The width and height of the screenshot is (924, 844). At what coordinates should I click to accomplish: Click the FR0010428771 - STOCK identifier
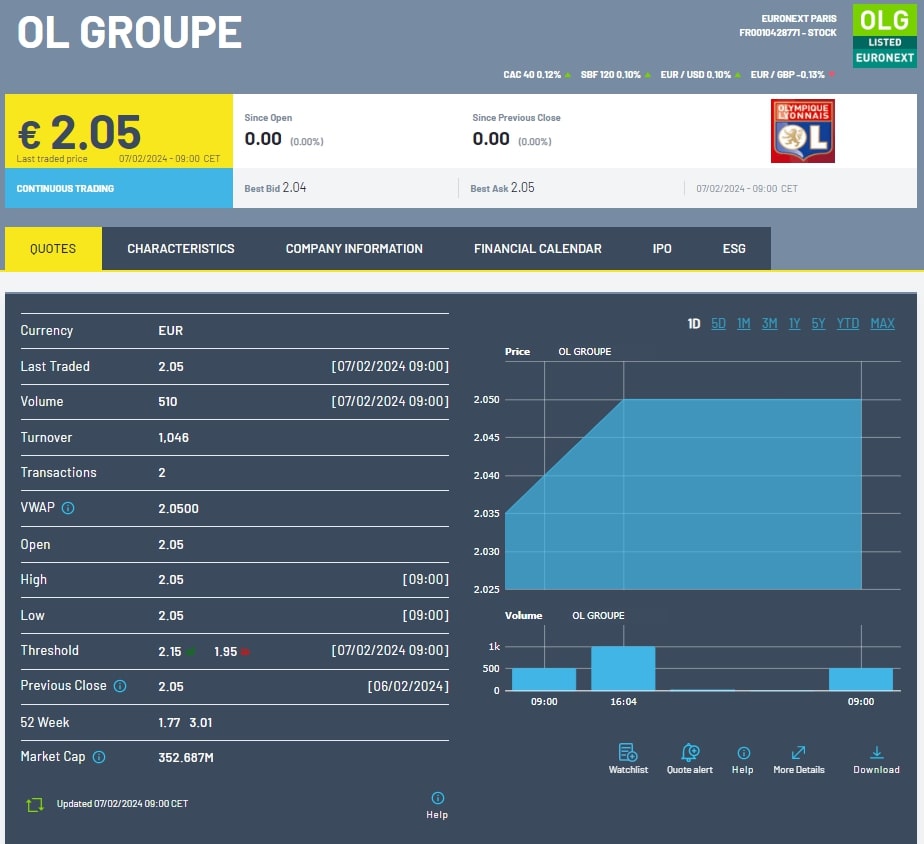pos(788,33)
